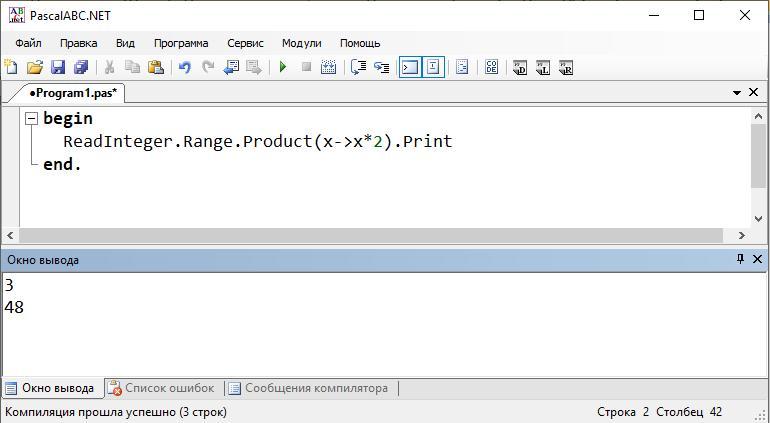The image size is (770, 423).
Task: Cut selection with the scissors icon
Action: 110,67
